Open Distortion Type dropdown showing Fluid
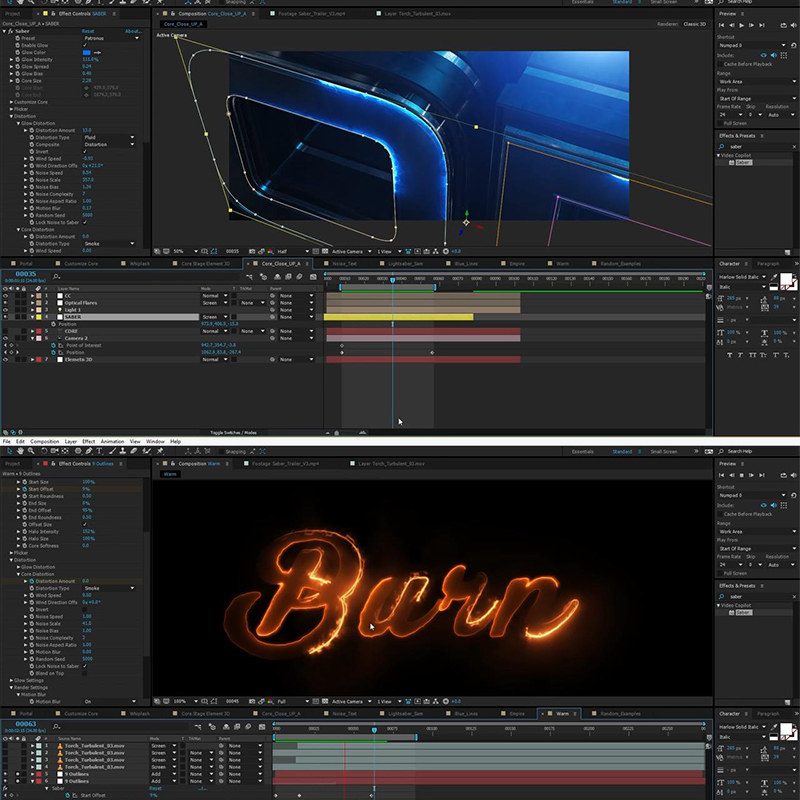 (x=109, y=137)
